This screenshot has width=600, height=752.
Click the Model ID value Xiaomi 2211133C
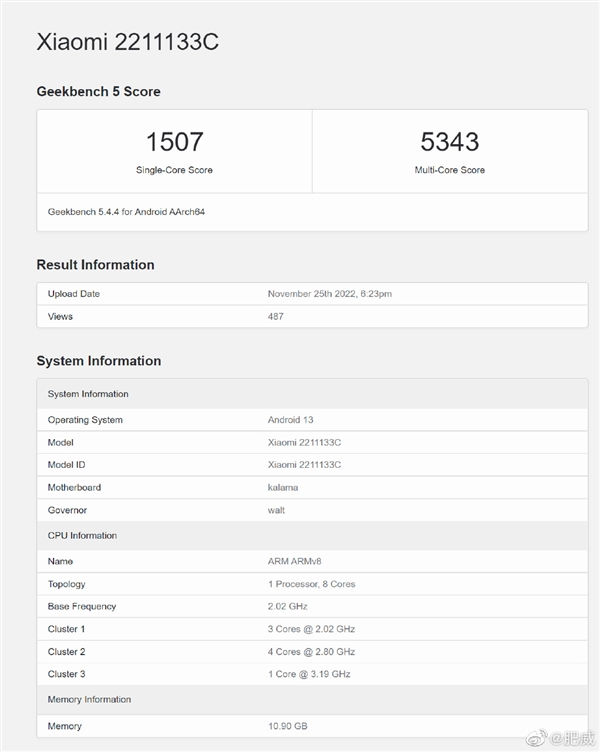tap(304, 465)
